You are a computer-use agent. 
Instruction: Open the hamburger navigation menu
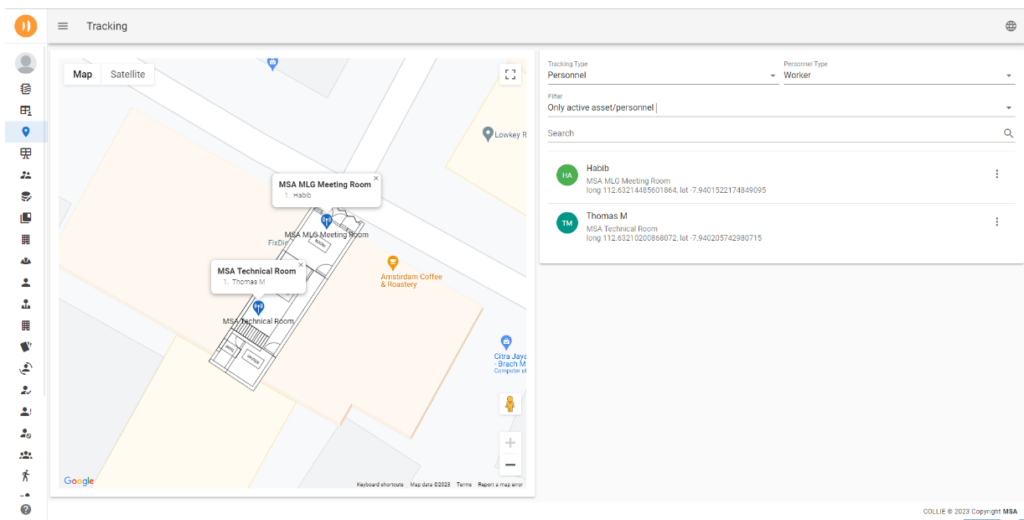pyautogui.click(x=63, y=26)
